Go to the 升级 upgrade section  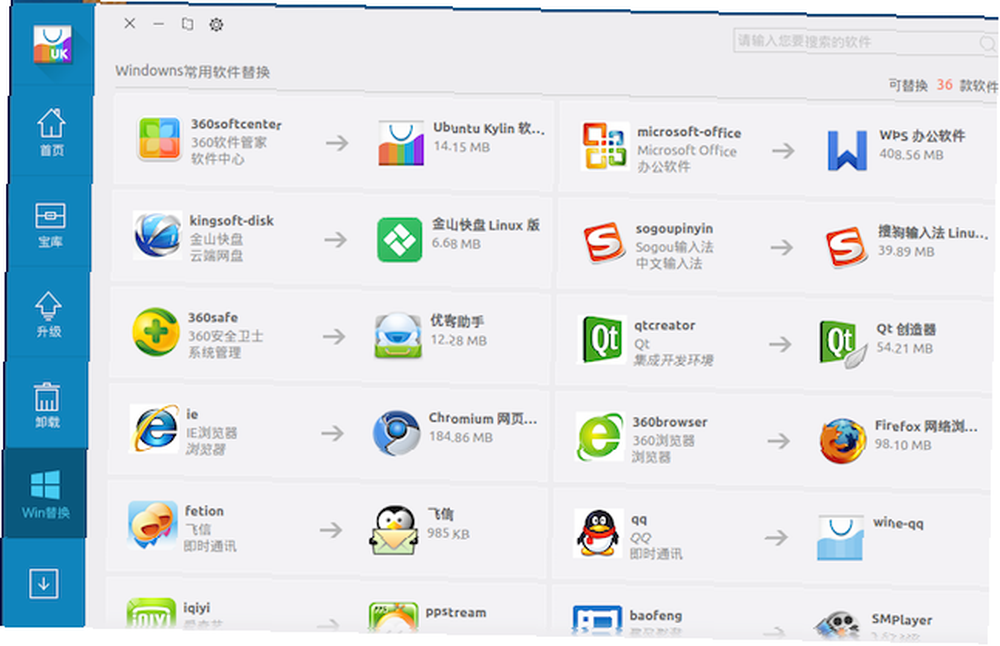point(48,314)
